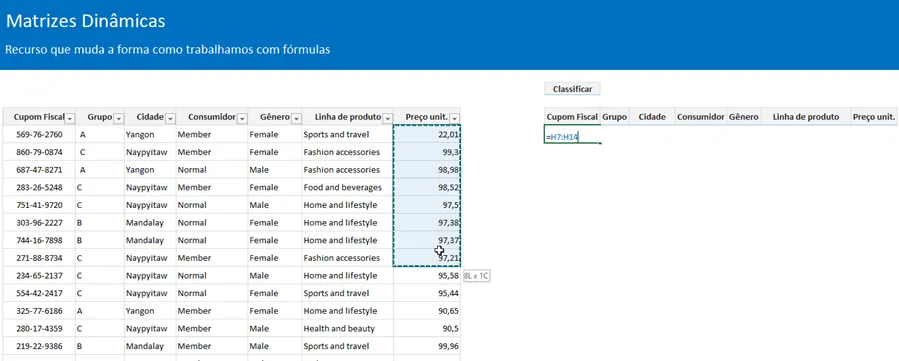The height and width of the screenshot is (361, 899).
Task: Open the Cidade filter dropdown
Action: click(x=170, y=119)
